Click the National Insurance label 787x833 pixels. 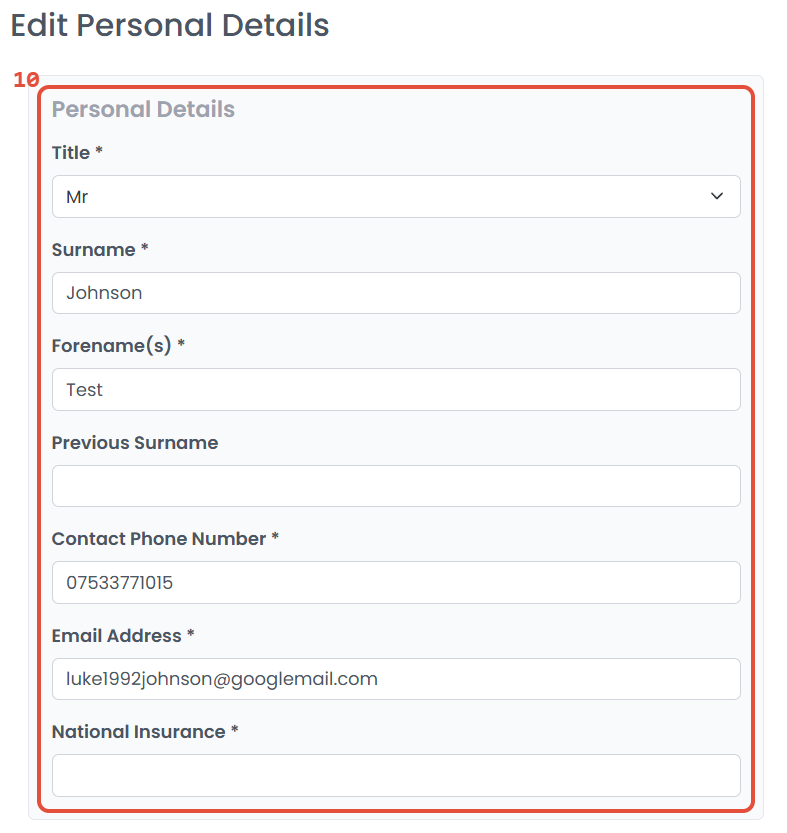(138, 732)
